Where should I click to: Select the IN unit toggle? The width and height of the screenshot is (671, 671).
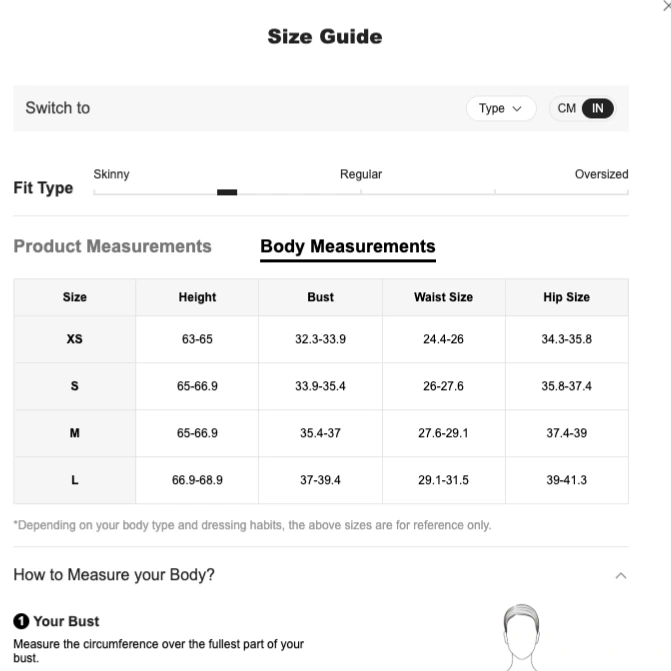[597, 108]
